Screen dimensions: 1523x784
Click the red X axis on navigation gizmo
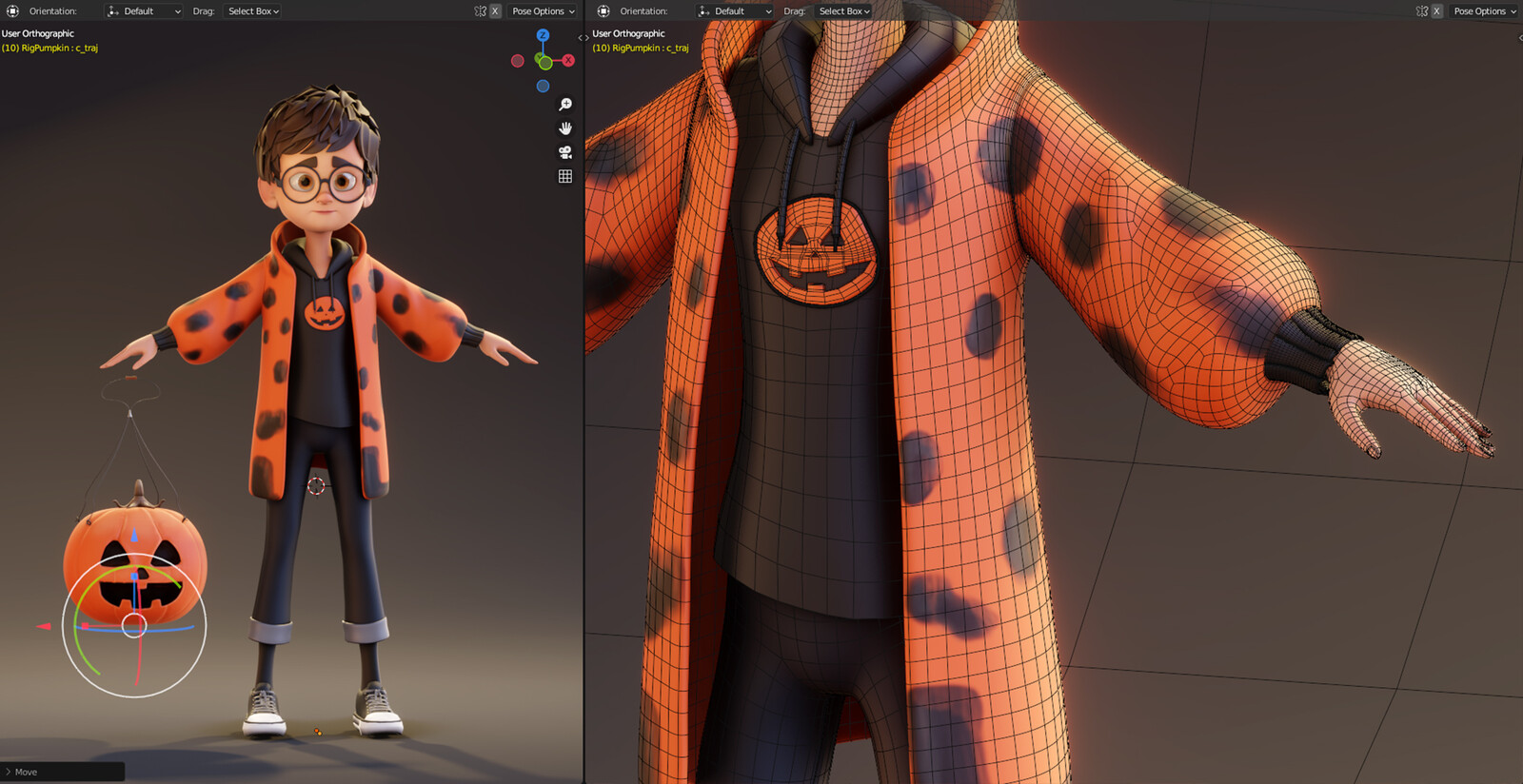(568, 61)
